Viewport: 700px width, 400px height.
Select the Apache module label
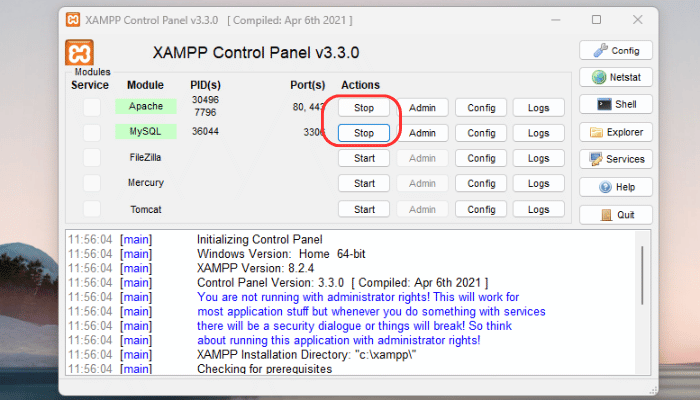pyautogui.click(x=146, y=106)
